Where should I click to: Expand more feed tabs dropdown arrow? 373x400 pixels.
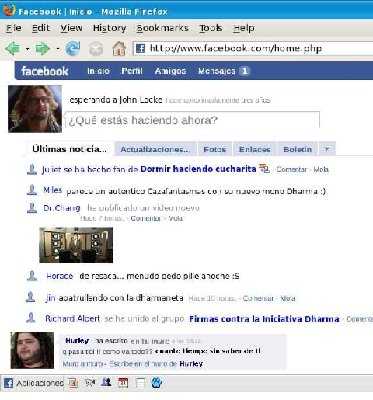(x=327, y=149)
